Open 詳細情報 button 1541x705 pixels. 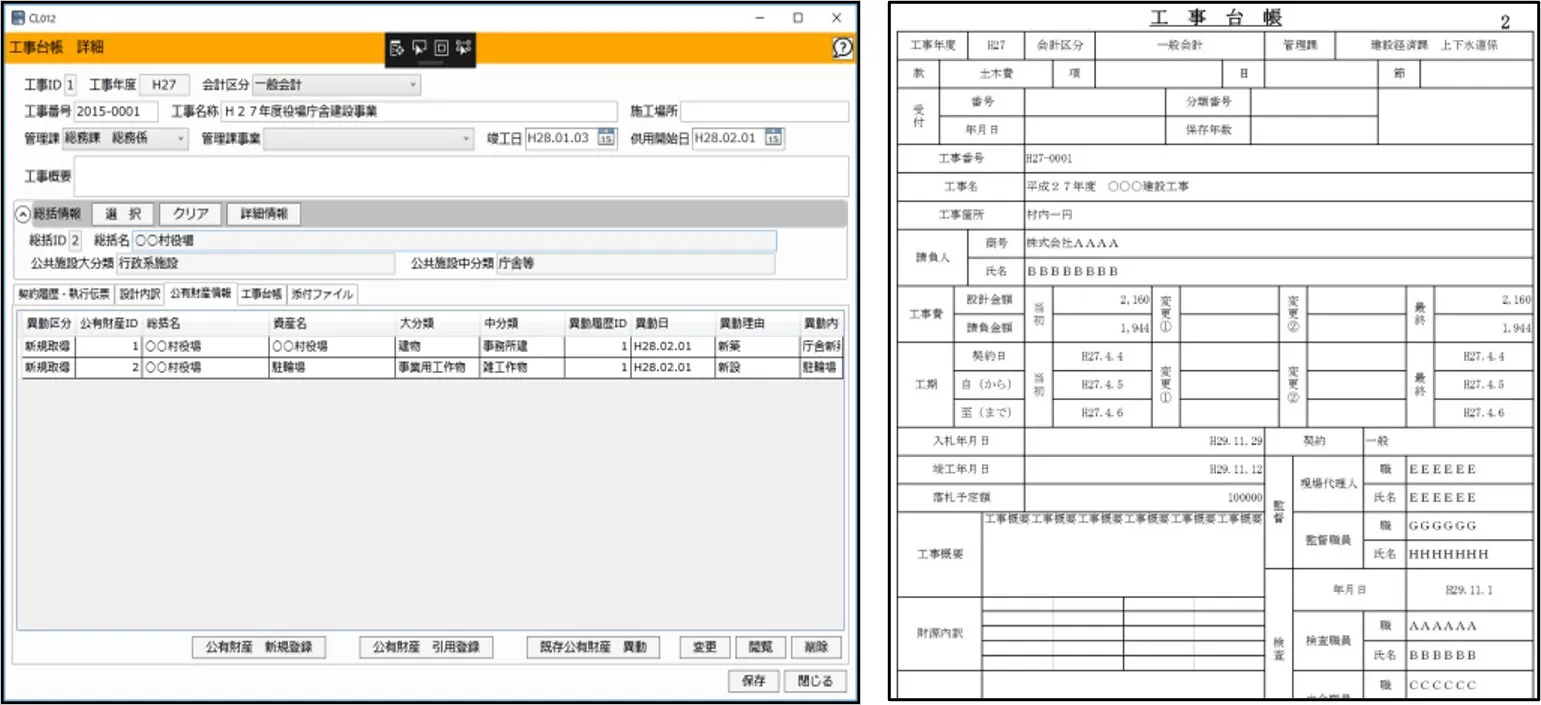[264, 214]
